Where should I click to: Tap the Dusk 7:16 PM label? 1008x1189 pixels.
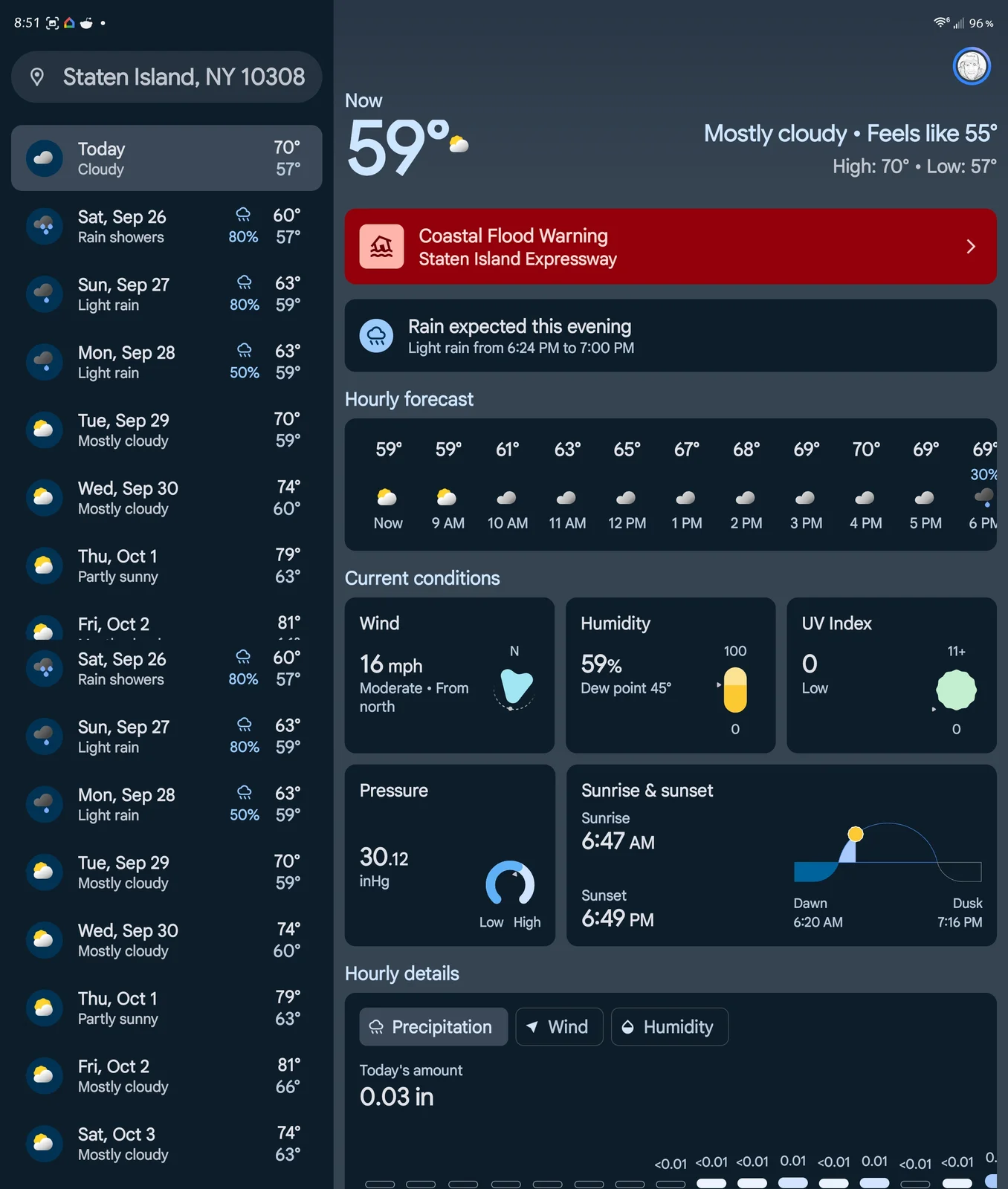point(960,913)
